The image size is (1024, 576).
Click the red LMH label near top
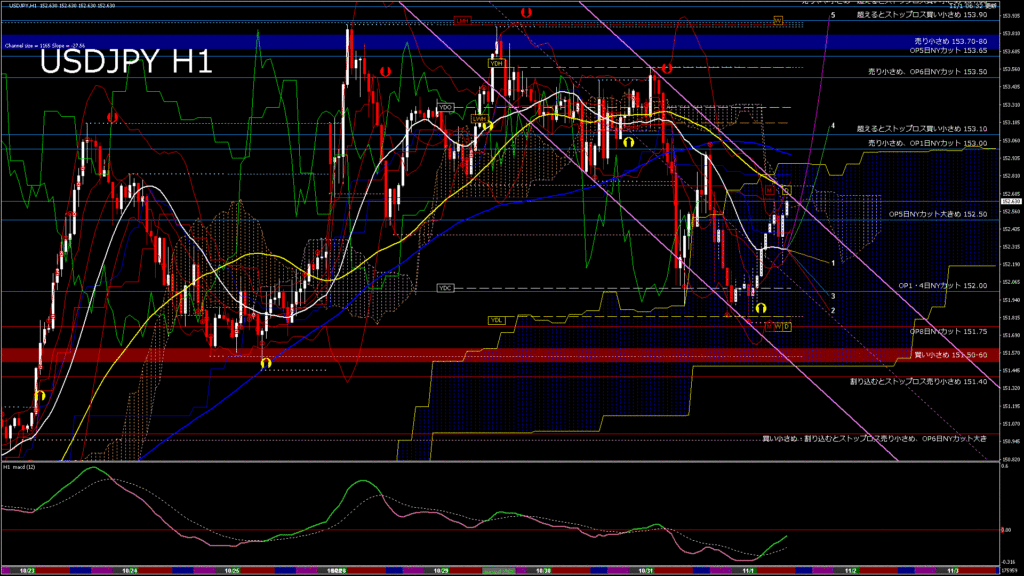[x=463, y=20]
